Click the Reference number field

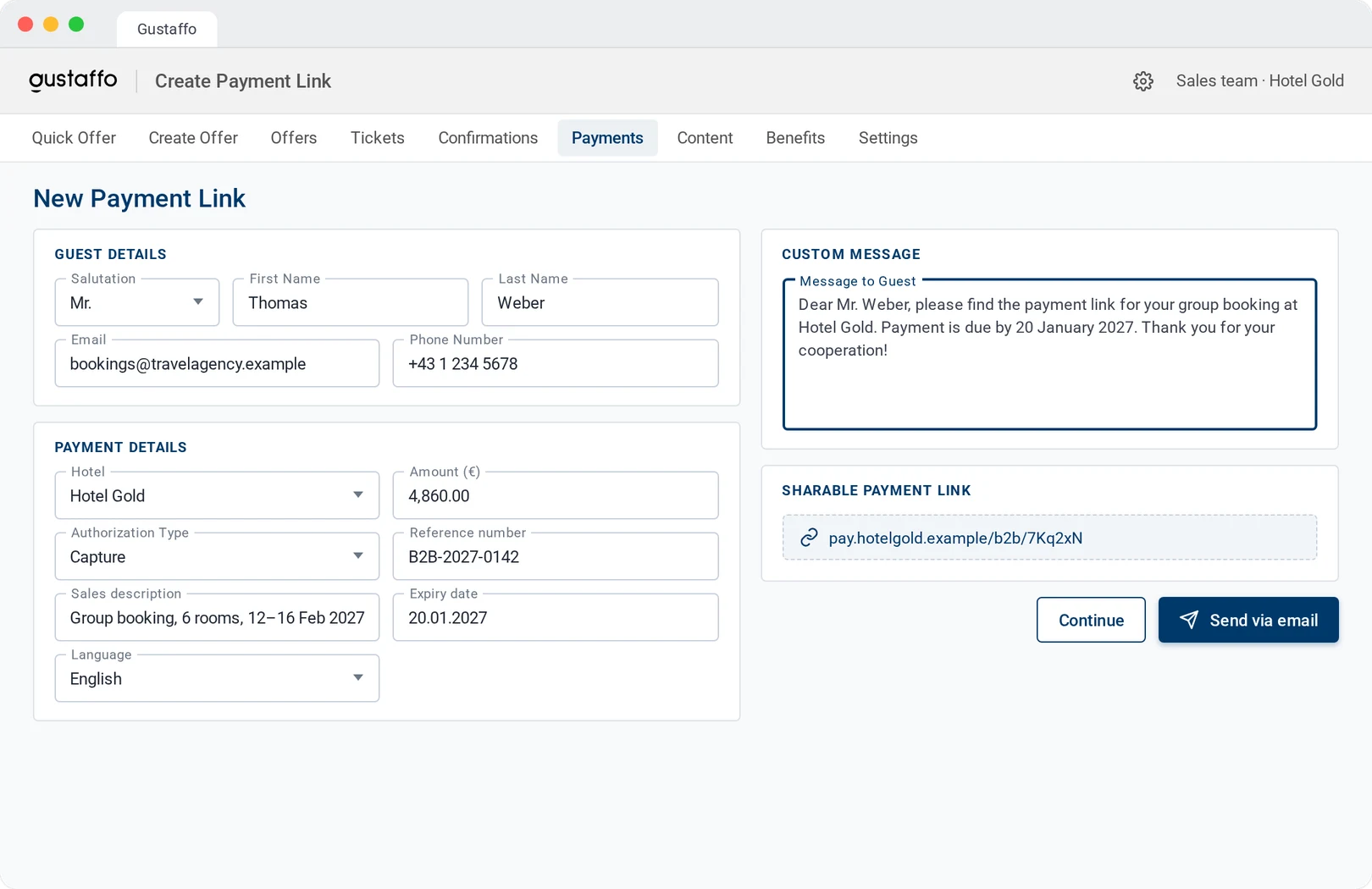556,556
